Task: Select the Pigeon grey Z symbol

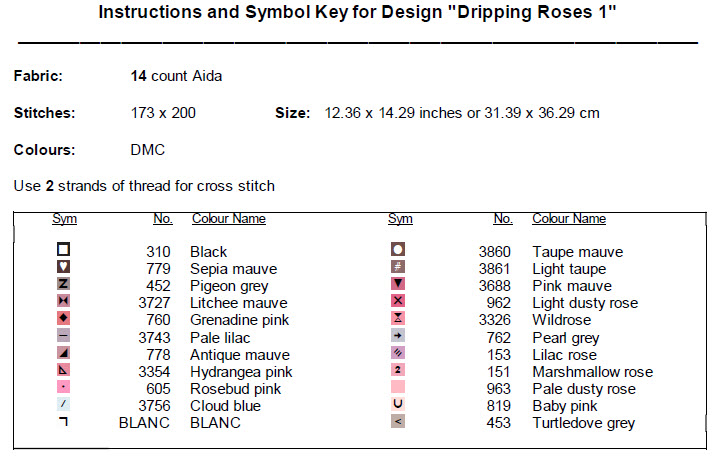Action: point(64,284)
